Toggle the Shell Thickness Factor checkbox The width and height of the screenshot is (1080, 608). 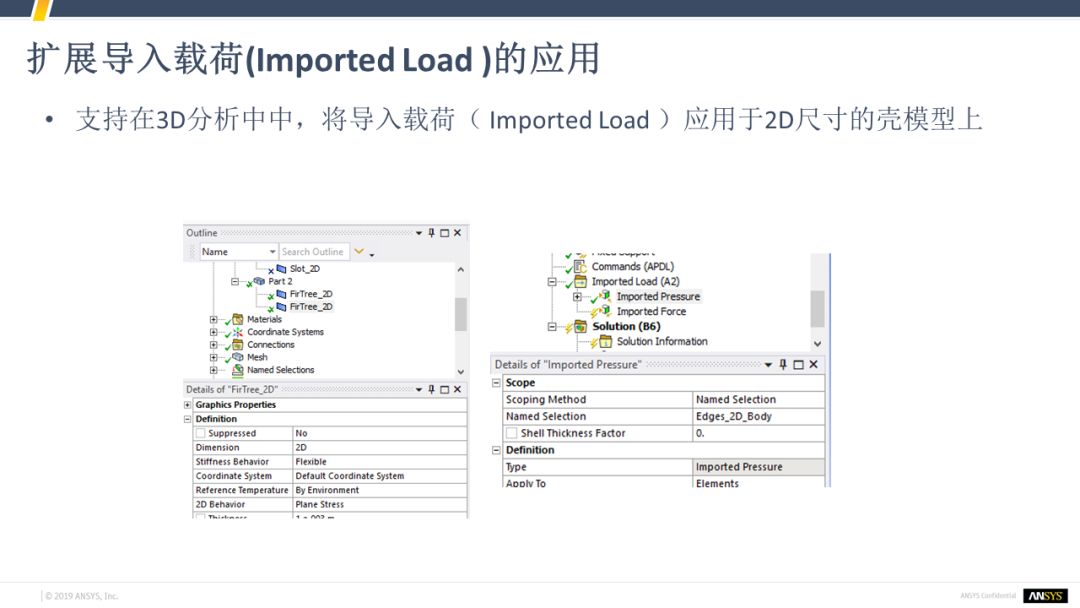(x=511, y=434)
